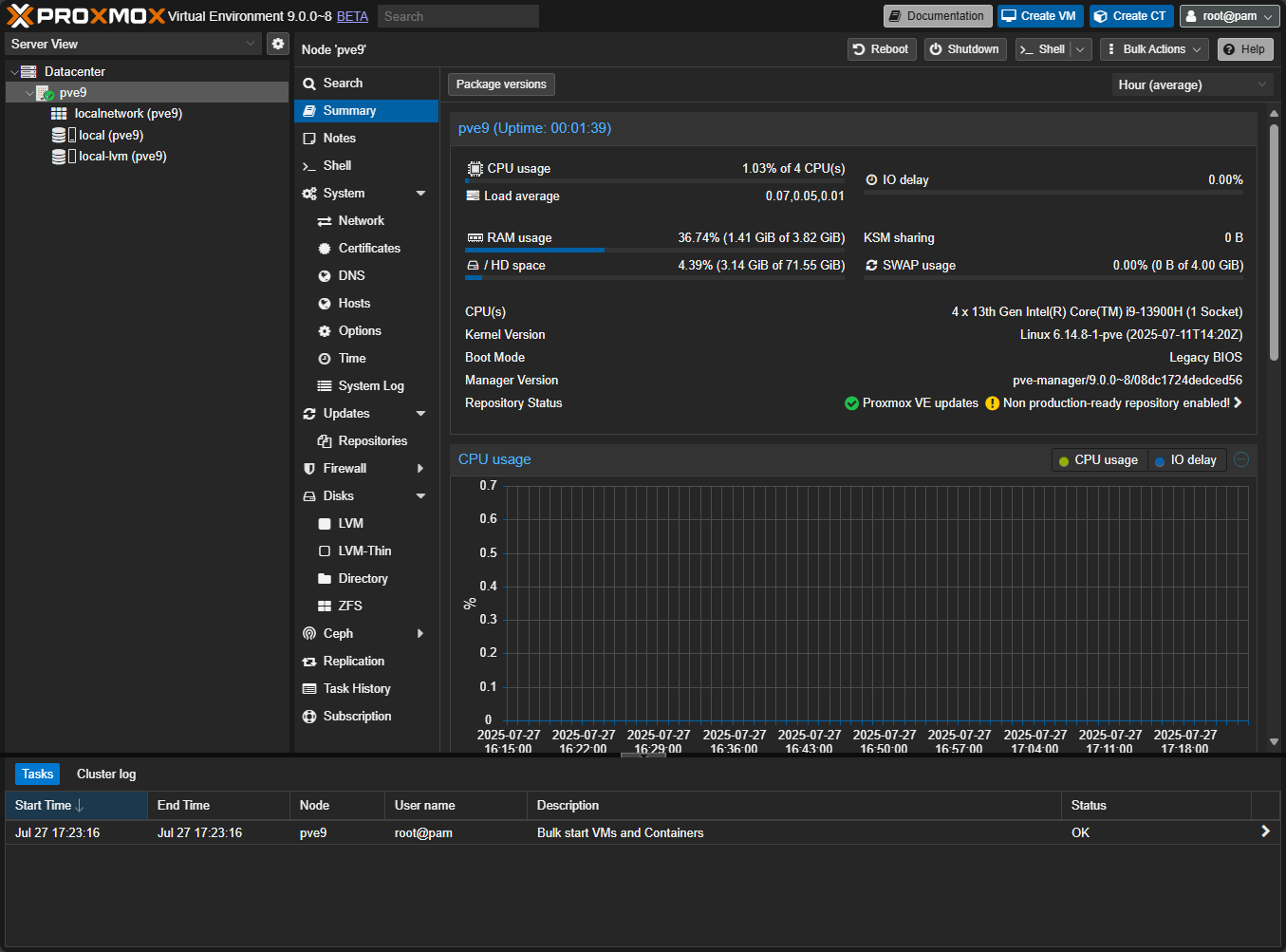Open the Ceph section icon
The width and height of the screenshot is (1286, 952).
click(x=309, y=634)
